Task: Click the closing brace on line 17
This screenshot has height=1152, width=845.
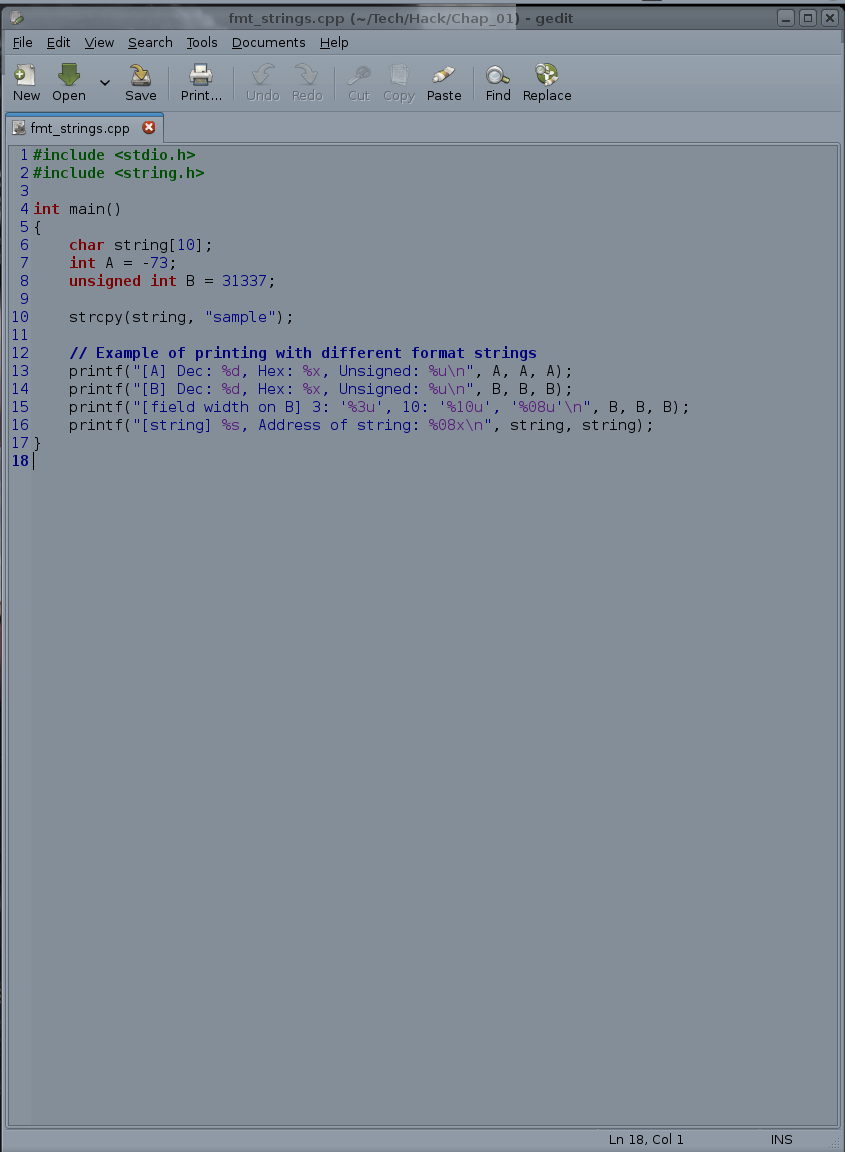Action: pos(37,443)
